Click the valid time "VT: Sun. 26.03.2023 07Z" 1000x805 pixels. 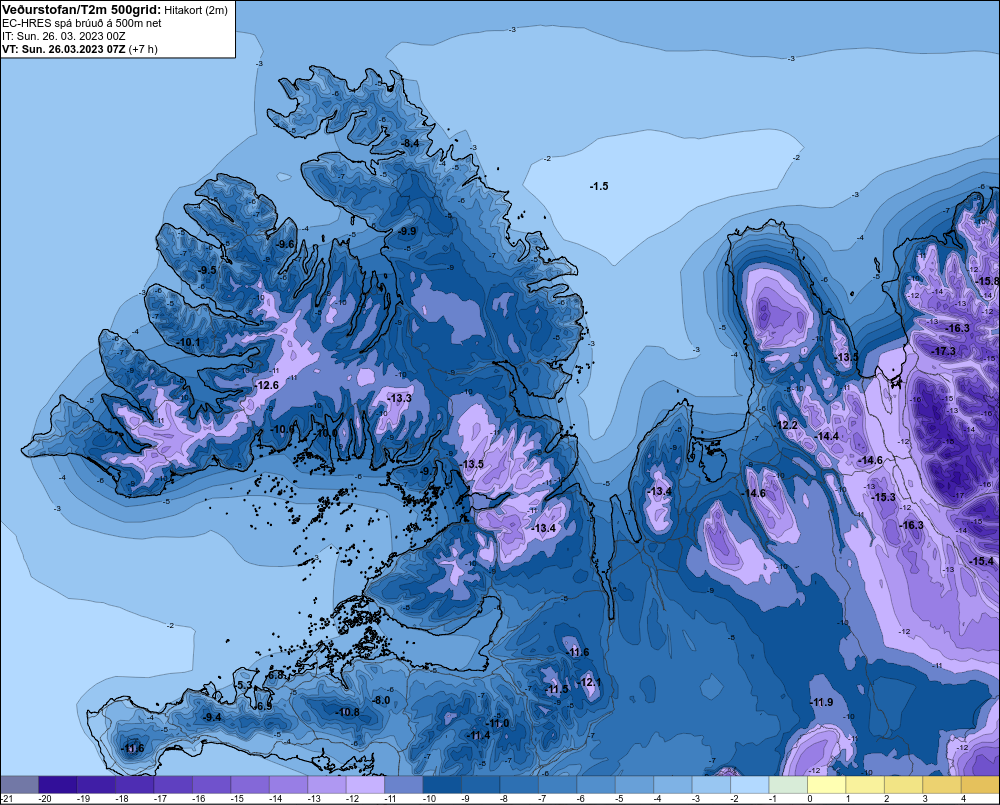tap(64, 49)
